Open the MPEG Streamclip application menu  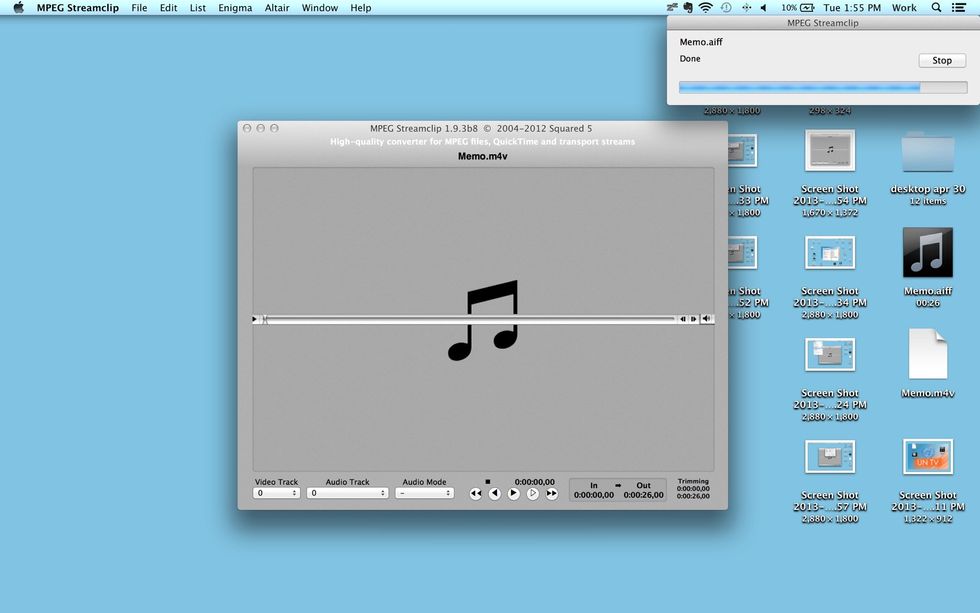coord(78,7)
